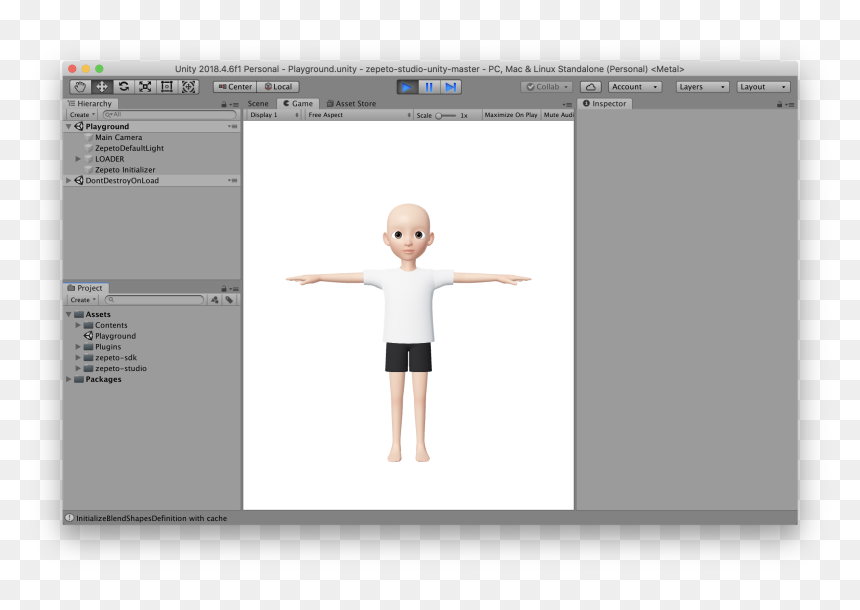
Task: Open the Inspector panel options menu
Action: [790, 104]
